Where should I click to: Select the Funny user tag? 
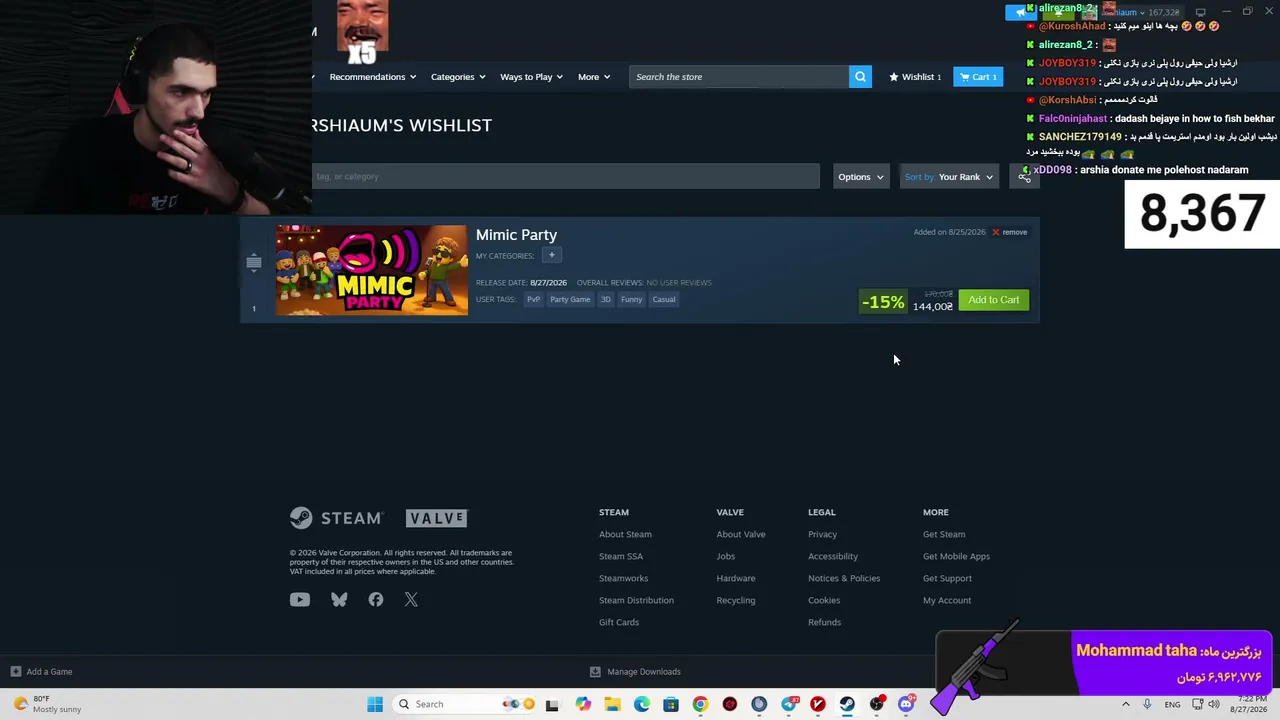631,299
